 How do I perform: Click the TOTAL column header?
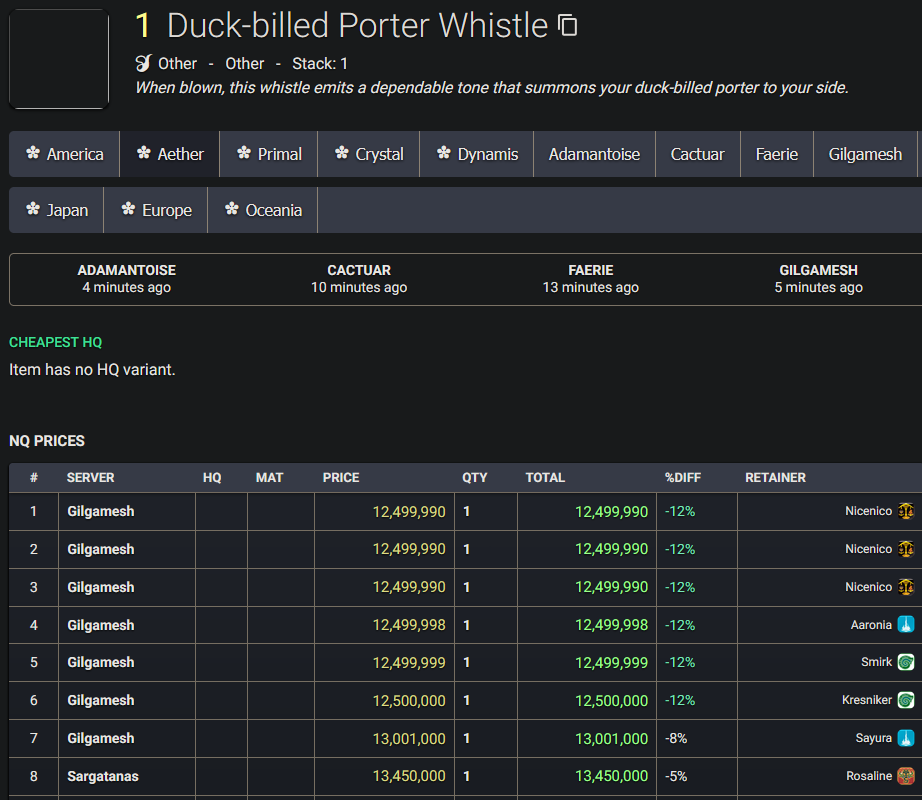[545, 477]
